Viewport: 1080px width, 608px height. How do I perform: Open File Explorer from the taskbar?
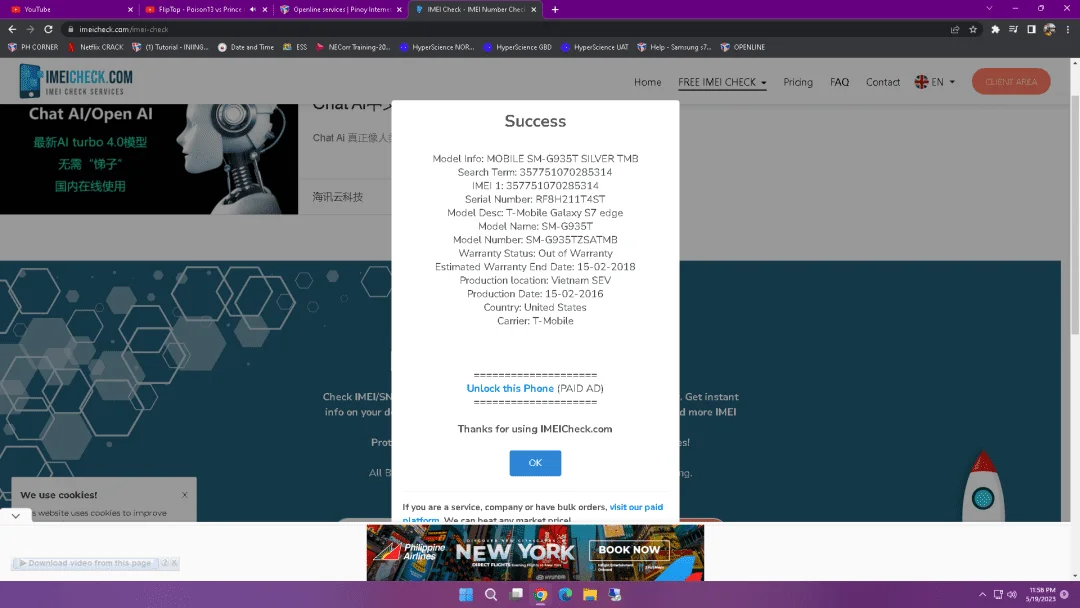[x=590, y=594]
